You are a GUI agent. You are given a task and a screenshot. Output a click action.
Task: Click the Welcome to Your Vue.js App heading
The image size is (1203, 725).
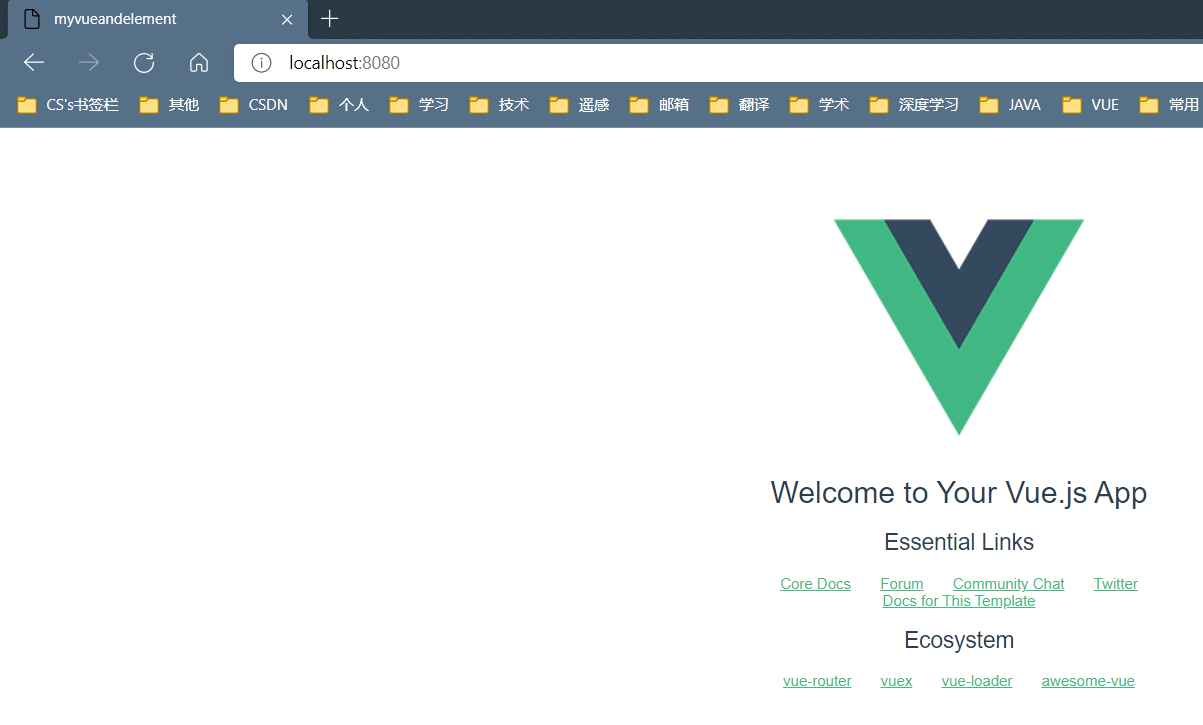(x=959, y=492)
